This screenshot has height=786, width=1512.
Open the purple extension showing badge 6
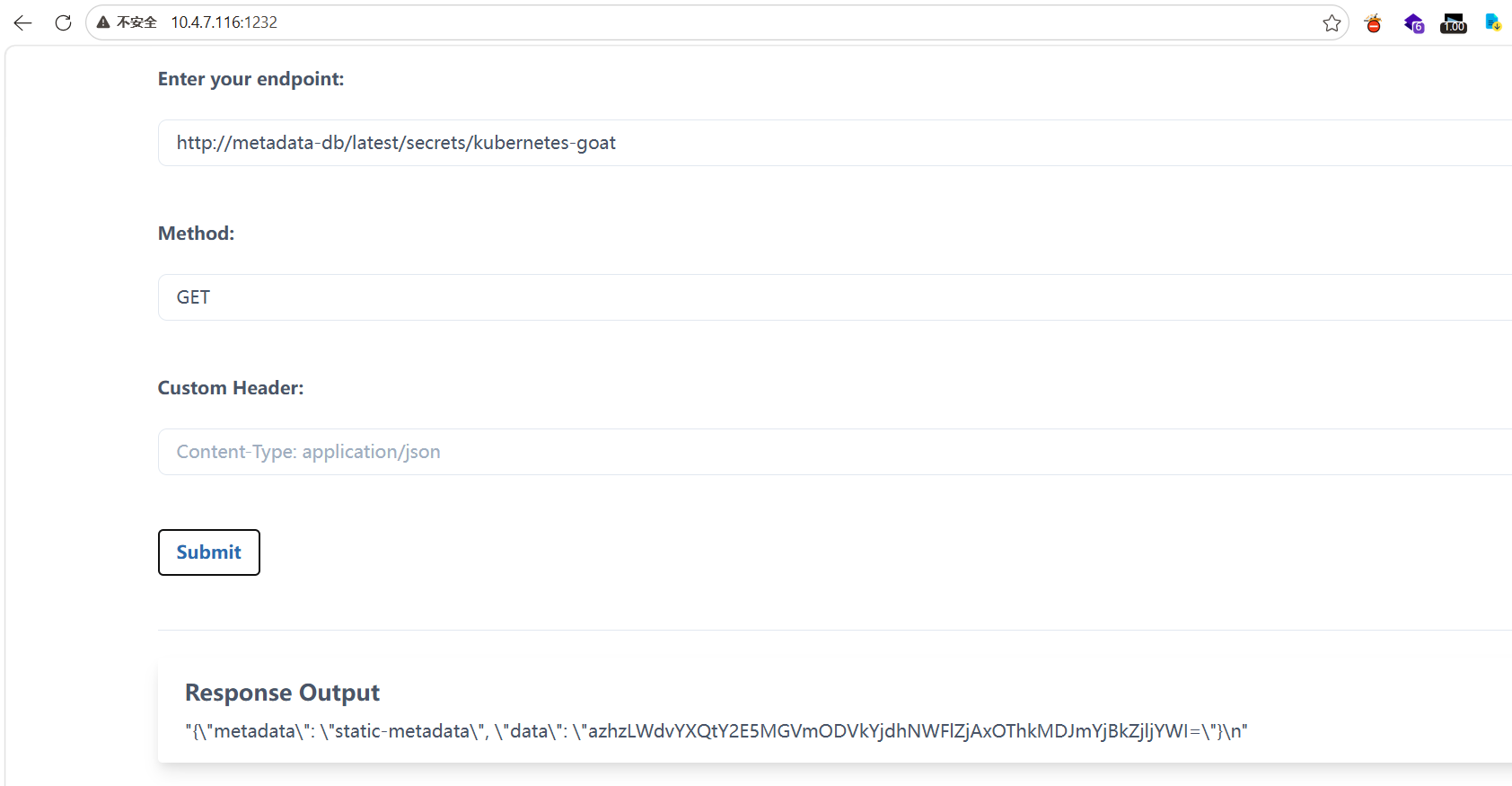click(1414, 23)
